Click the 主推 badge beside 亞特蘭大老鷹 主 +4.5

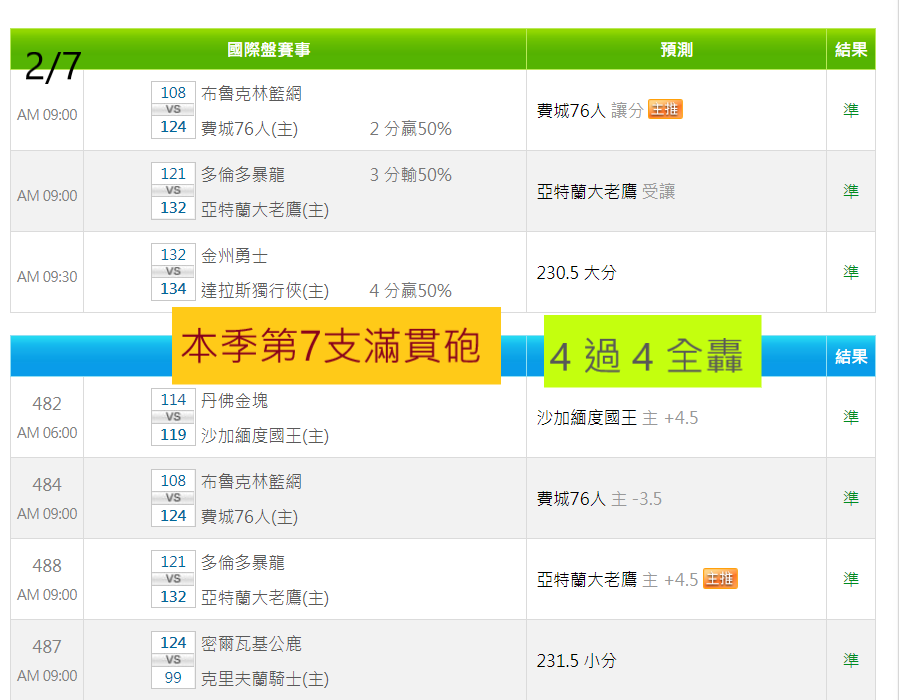pos(720,579)
